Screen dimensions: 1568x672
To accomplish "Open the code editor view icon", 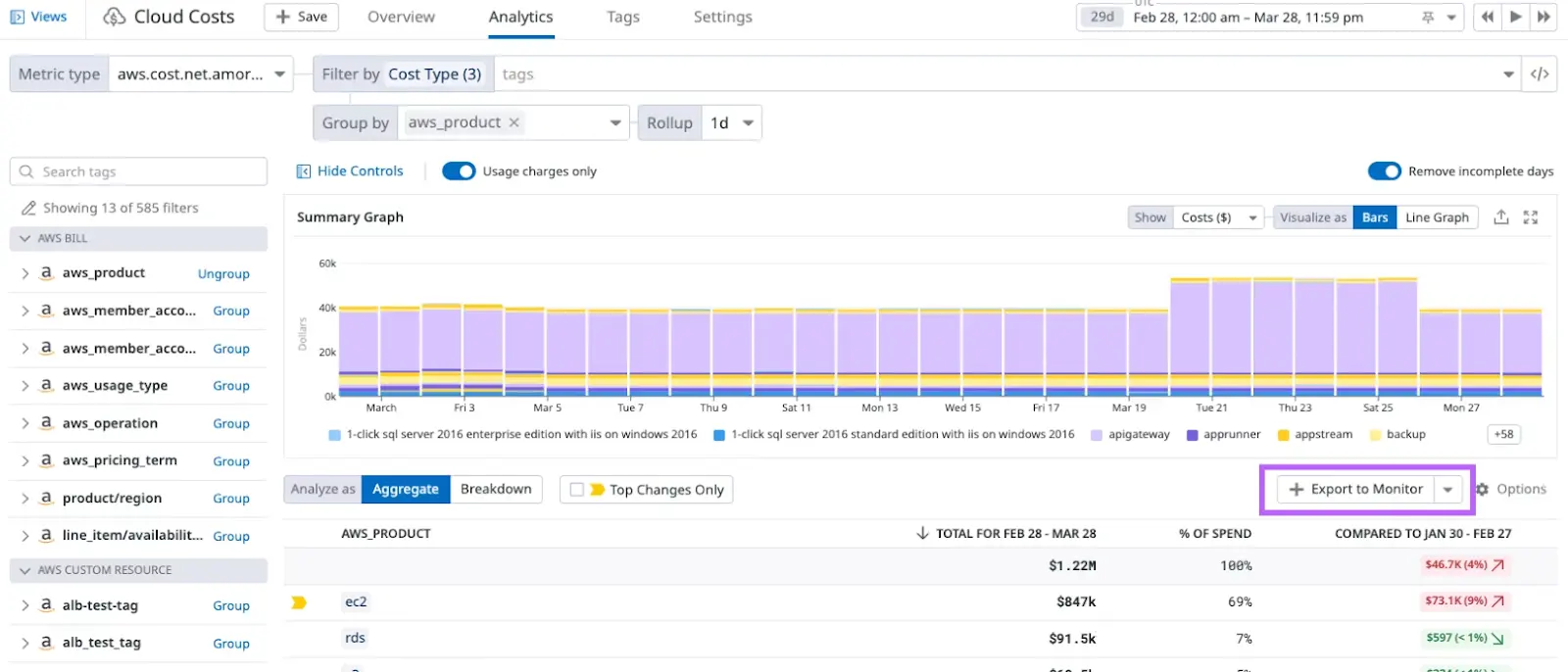I will point(1540,74).
